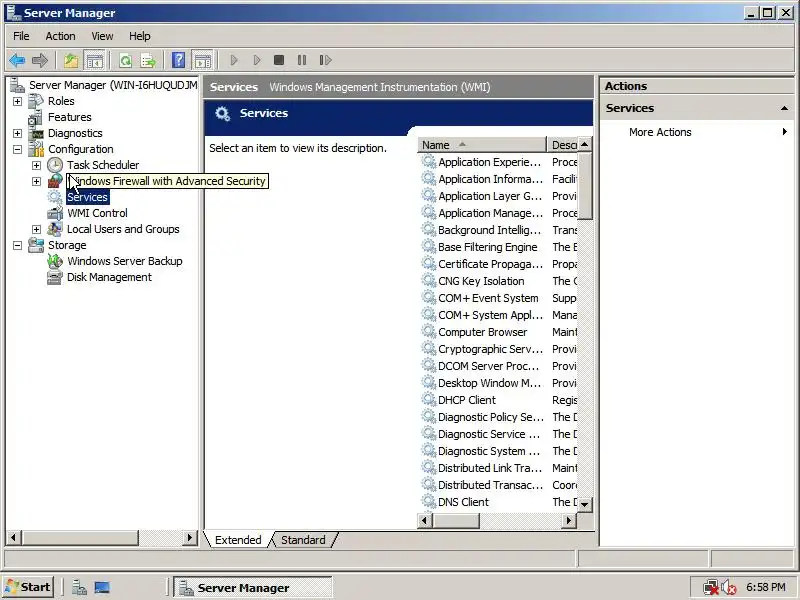
Task: Collapse the Configuration tree node
Action: coord(17,149)
